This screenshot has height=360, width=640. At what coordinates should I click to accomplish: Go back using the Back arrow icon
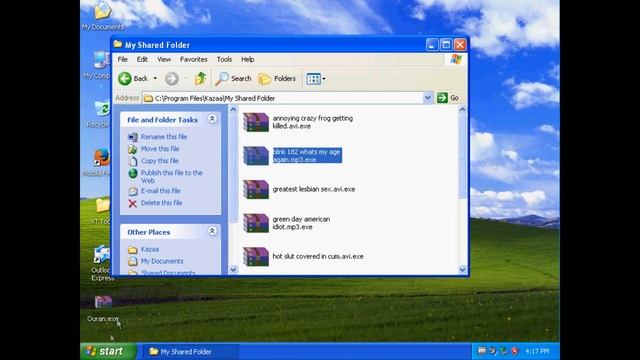click(125, 78)
